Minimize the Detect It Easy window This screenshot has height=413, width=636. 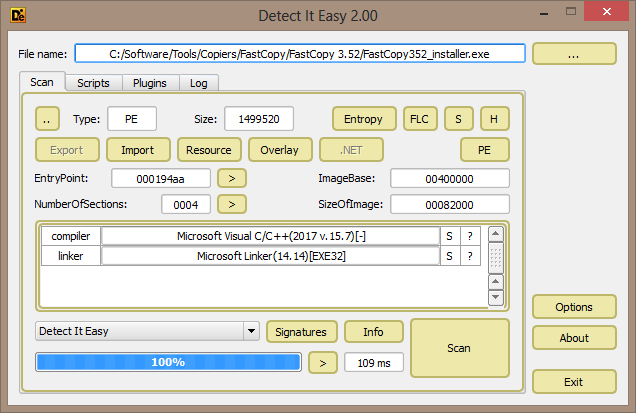pos(544,13)
